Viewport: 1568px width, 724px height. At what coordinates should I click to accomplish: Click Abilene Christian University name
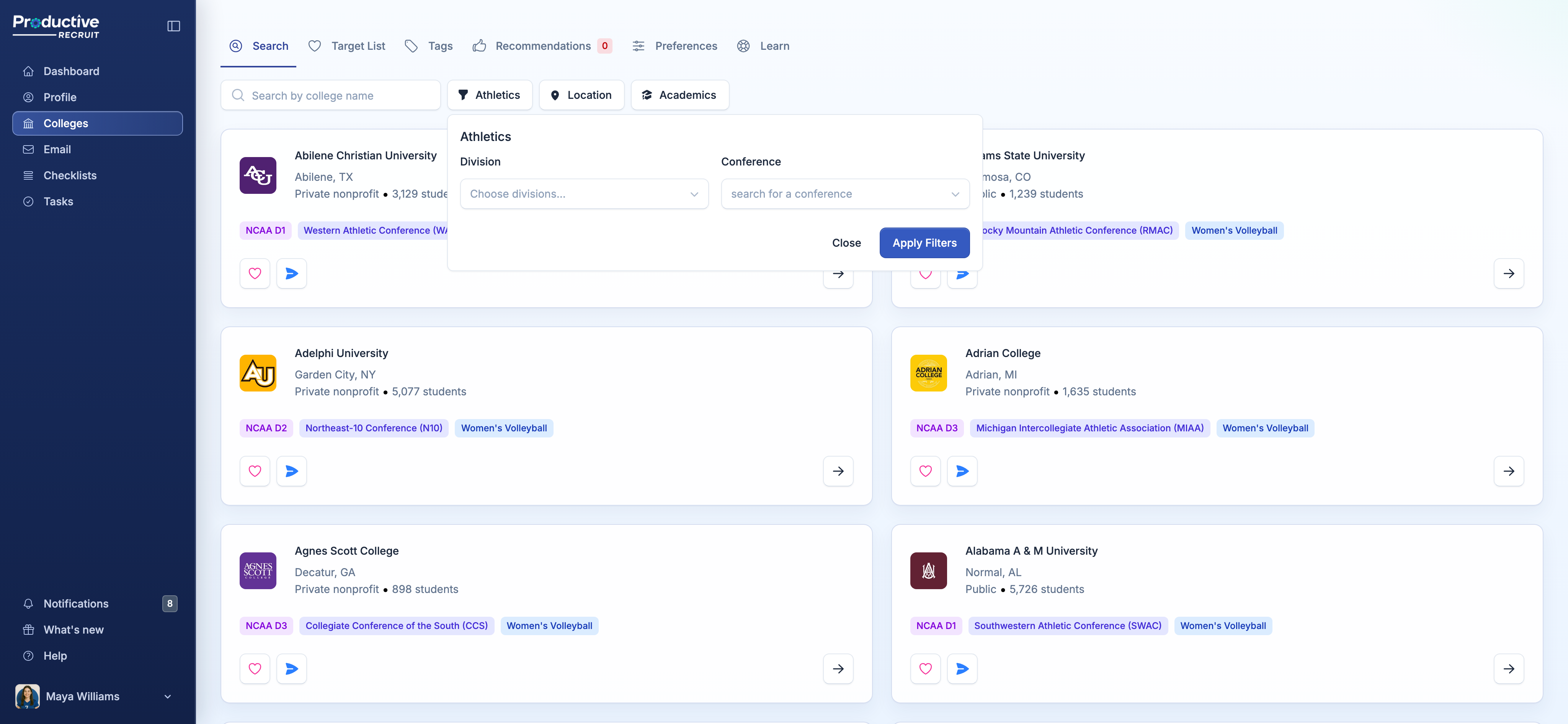pyautogui.click(x=366, y=156)
